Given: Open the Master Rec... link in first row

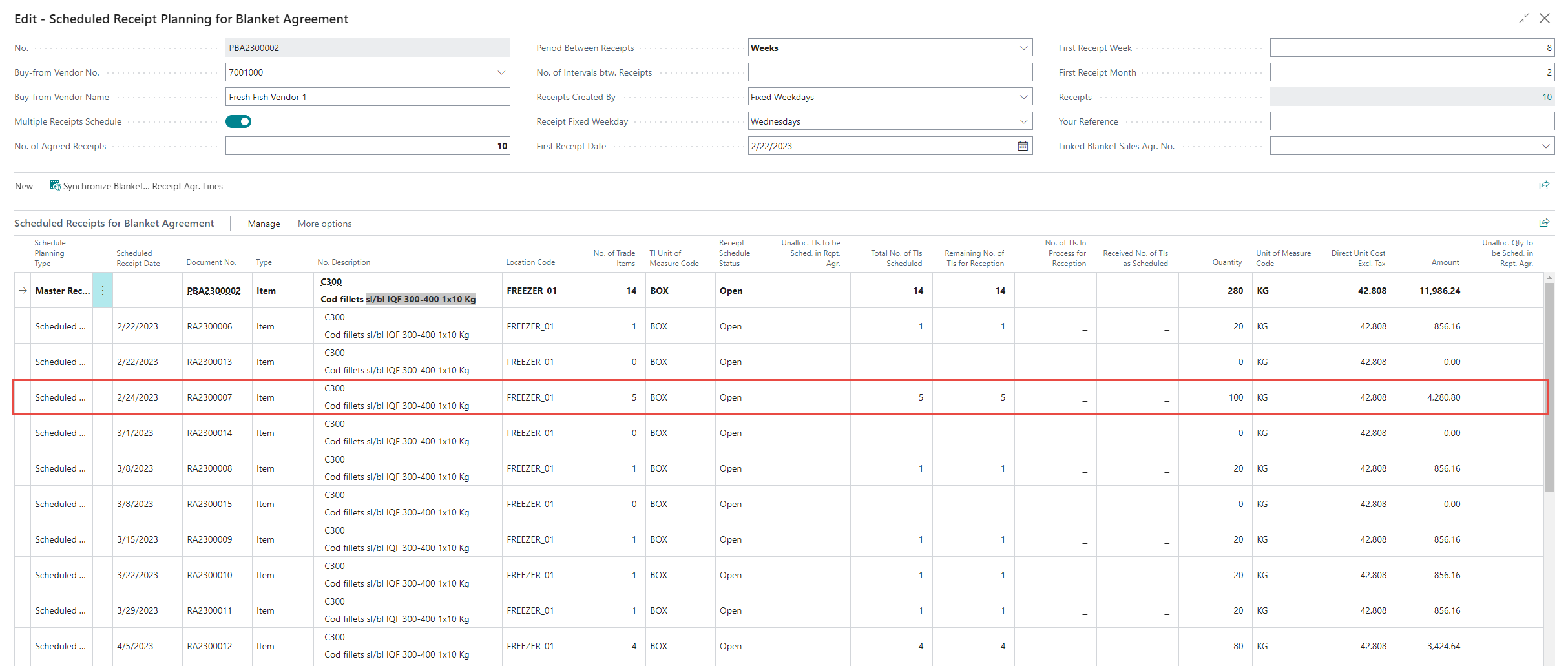Looking at the screenshot, I should pyautogui.click(x=62, y=291).
